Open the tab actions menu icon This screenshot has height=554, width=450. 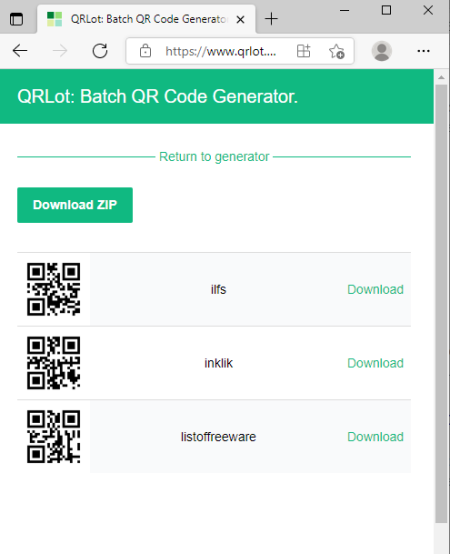[x=16, y=19]
